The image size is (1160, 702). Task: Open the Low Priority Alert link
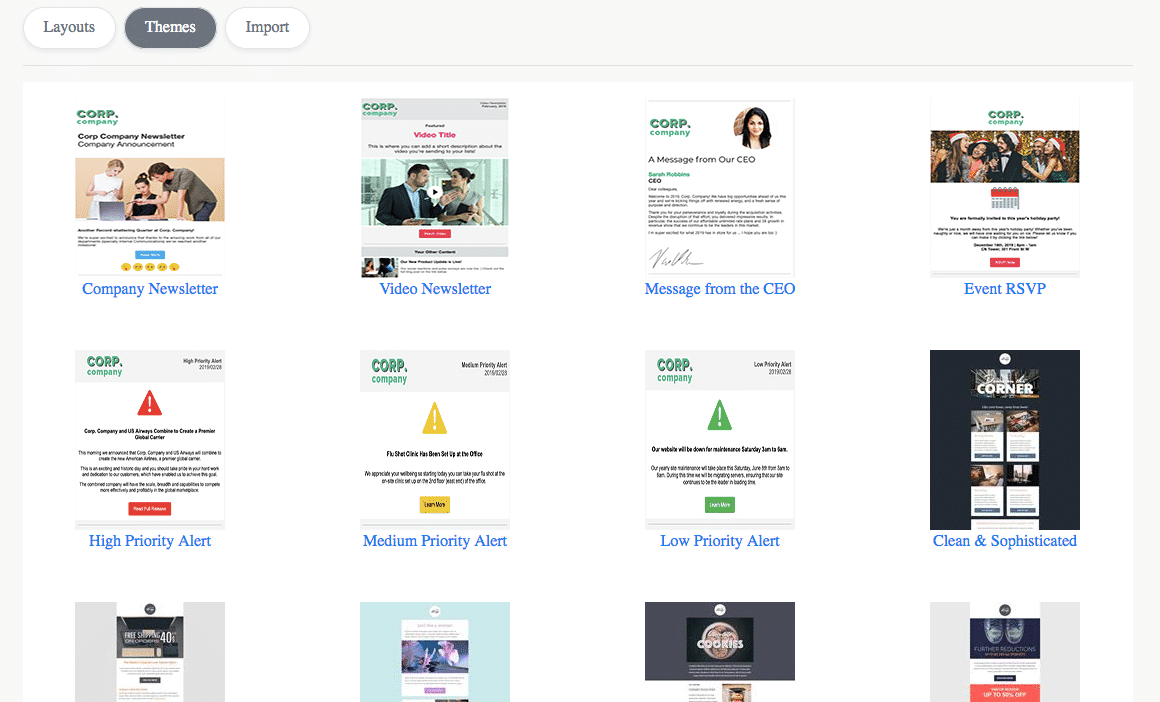(719, 540)
